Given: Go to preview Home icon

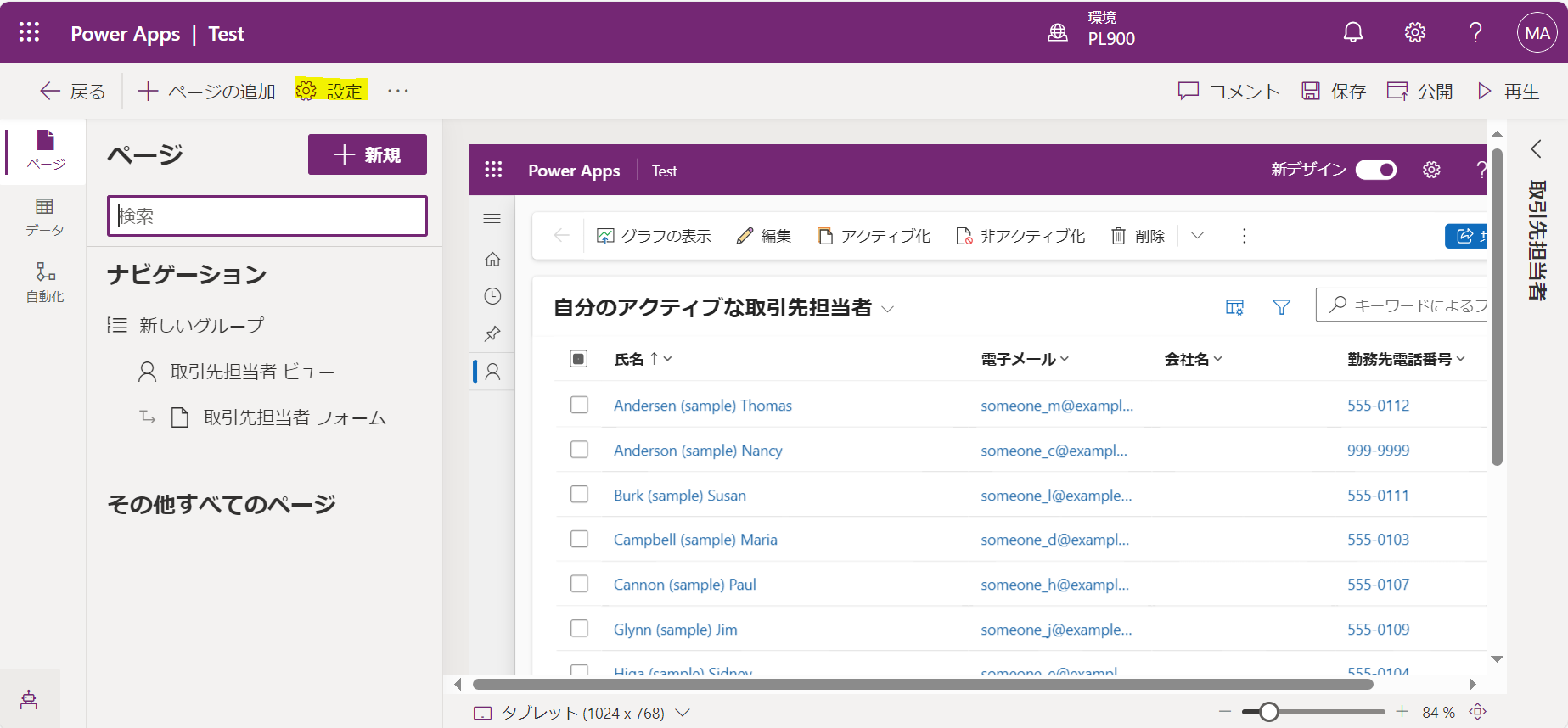Looking at the screenshot, I should click(x=492, y=260).
